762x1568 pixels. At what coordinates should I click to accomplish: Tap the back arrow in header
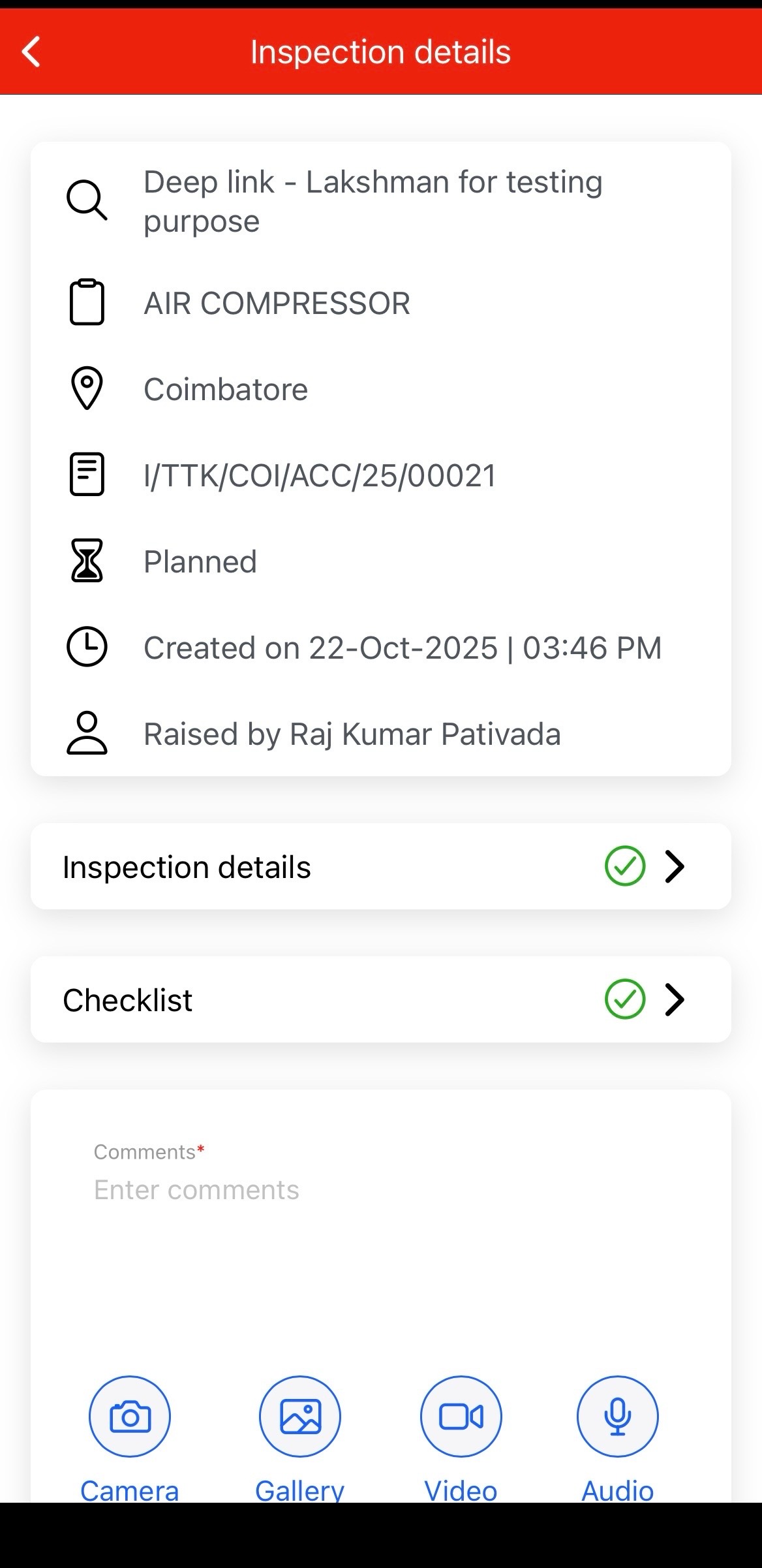pos(31,52)
